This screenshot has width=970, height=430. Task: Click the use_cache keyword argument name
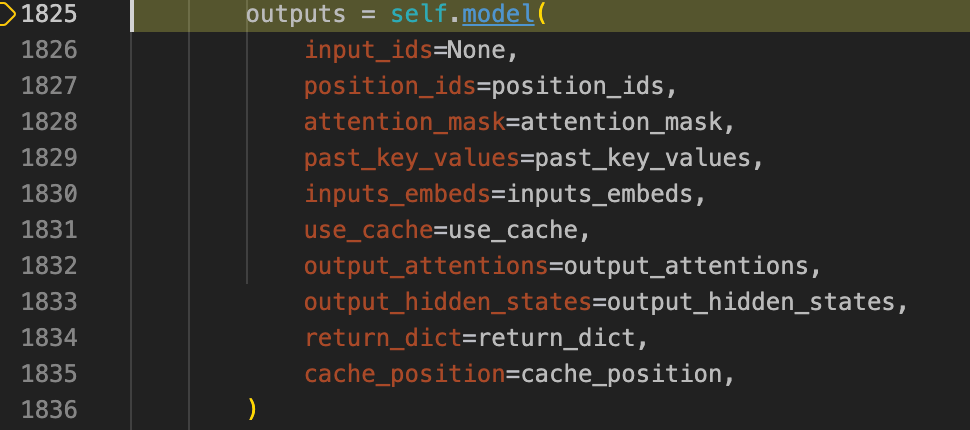(x=368, y=230)
